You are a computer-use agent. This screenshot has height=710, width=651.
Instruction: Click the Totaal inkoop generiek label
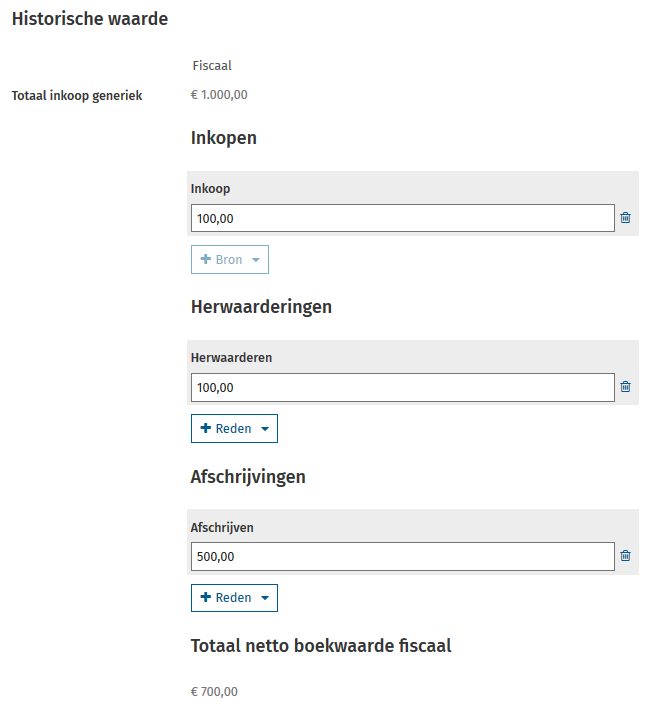77,96
